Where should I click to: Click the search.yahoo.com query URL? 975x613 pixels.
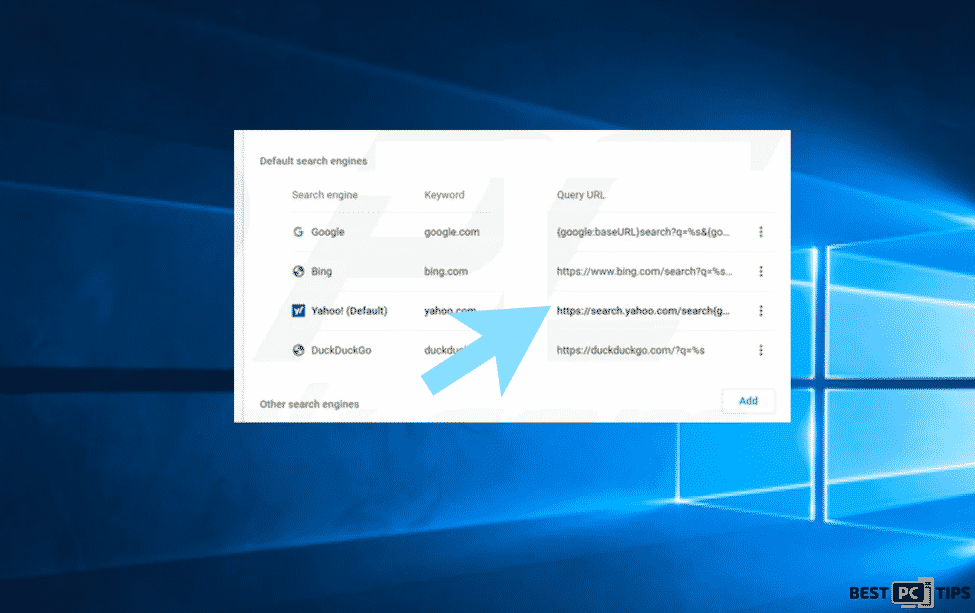643,310
